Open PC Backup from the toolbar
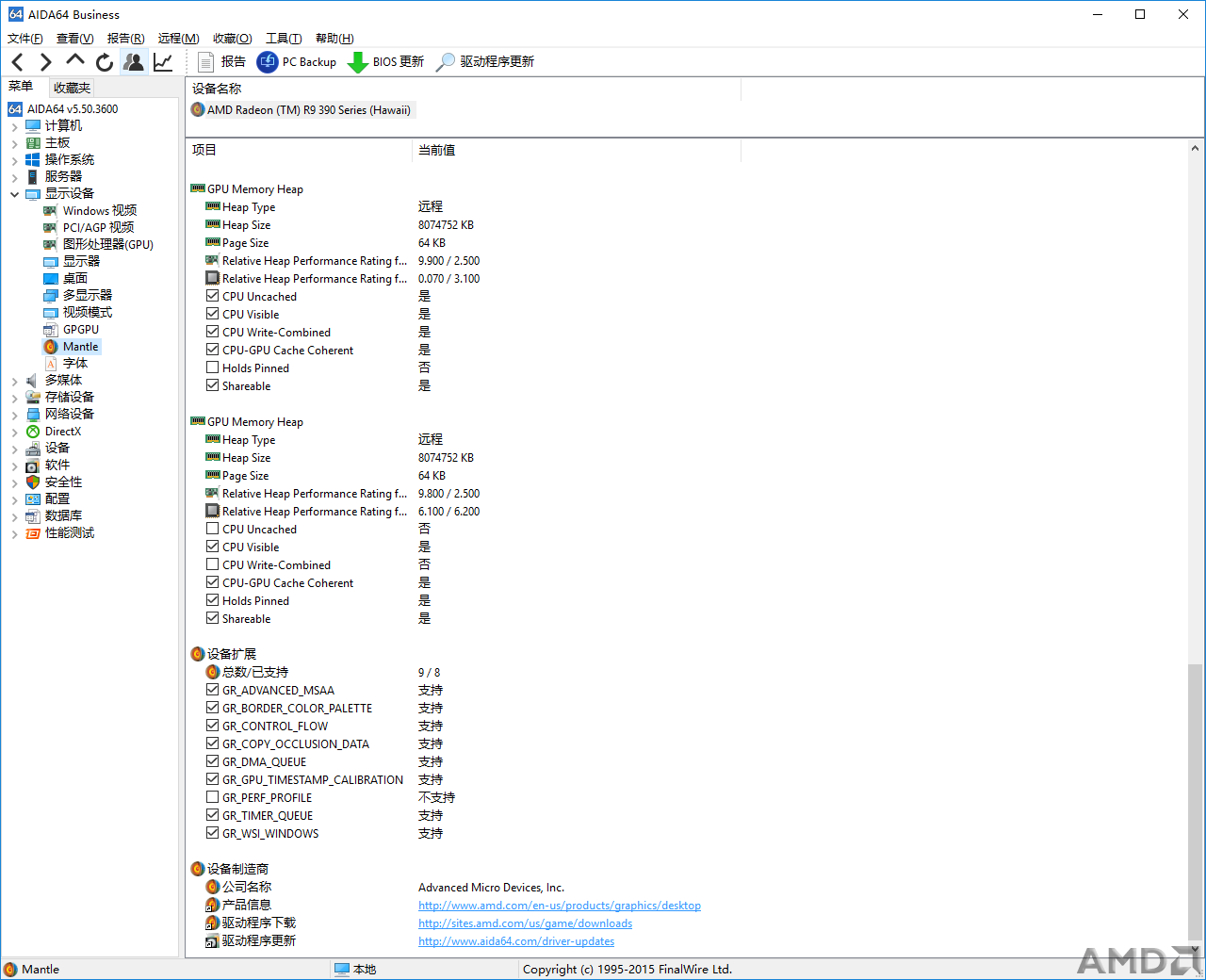 297,62
